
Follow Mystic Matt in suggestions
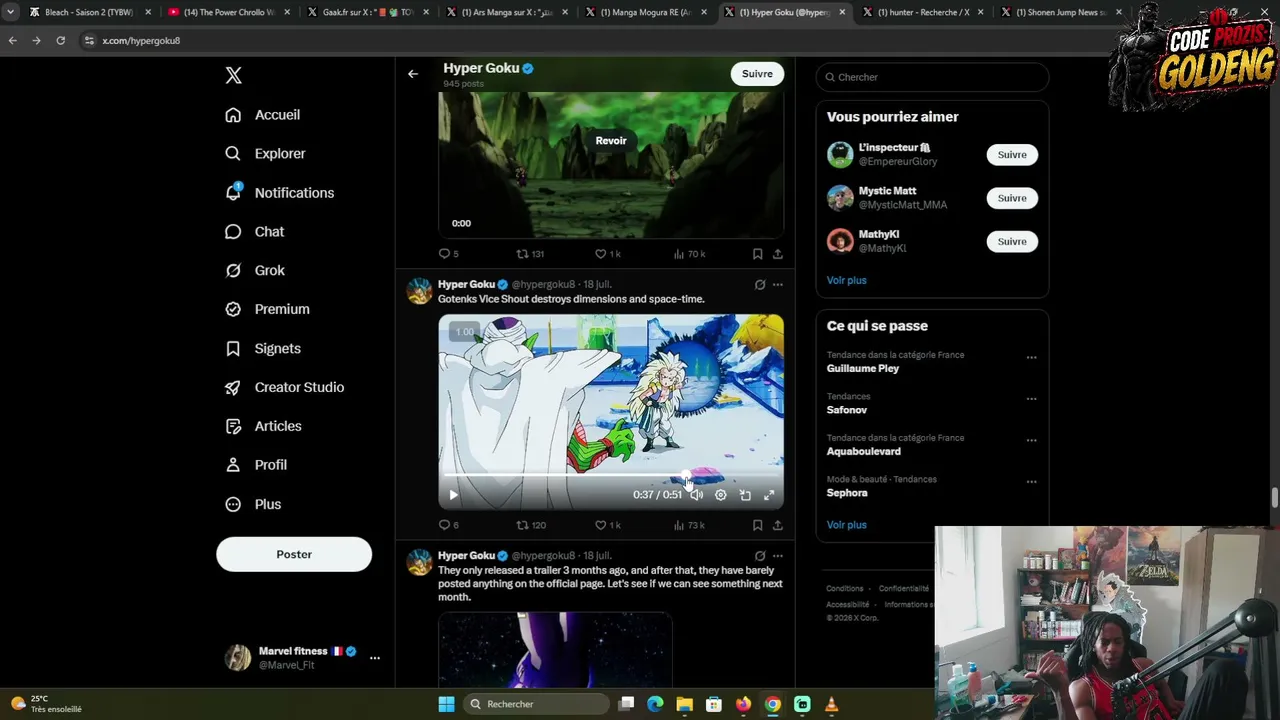pos(1012,198)
